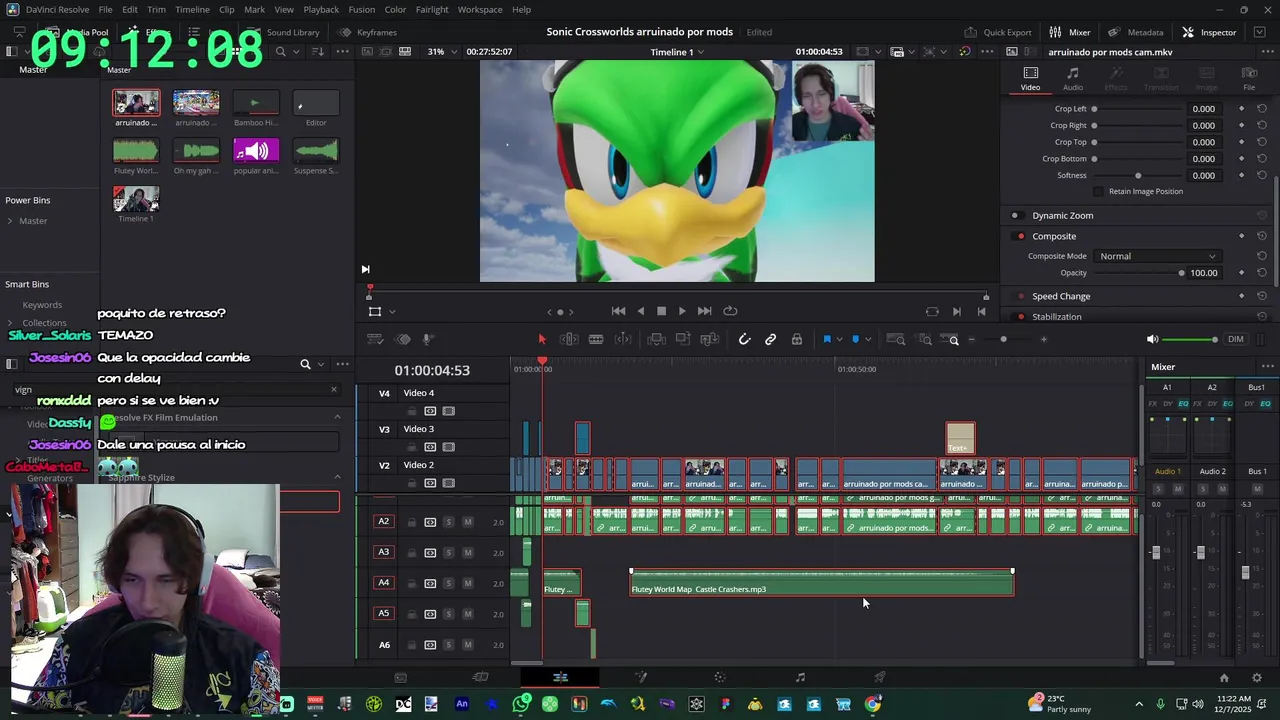Image resolution: width=1280 pixels, height=720 pixels.
Task: Activate Trim Edit Mode tool
Action: pos(569,340)
